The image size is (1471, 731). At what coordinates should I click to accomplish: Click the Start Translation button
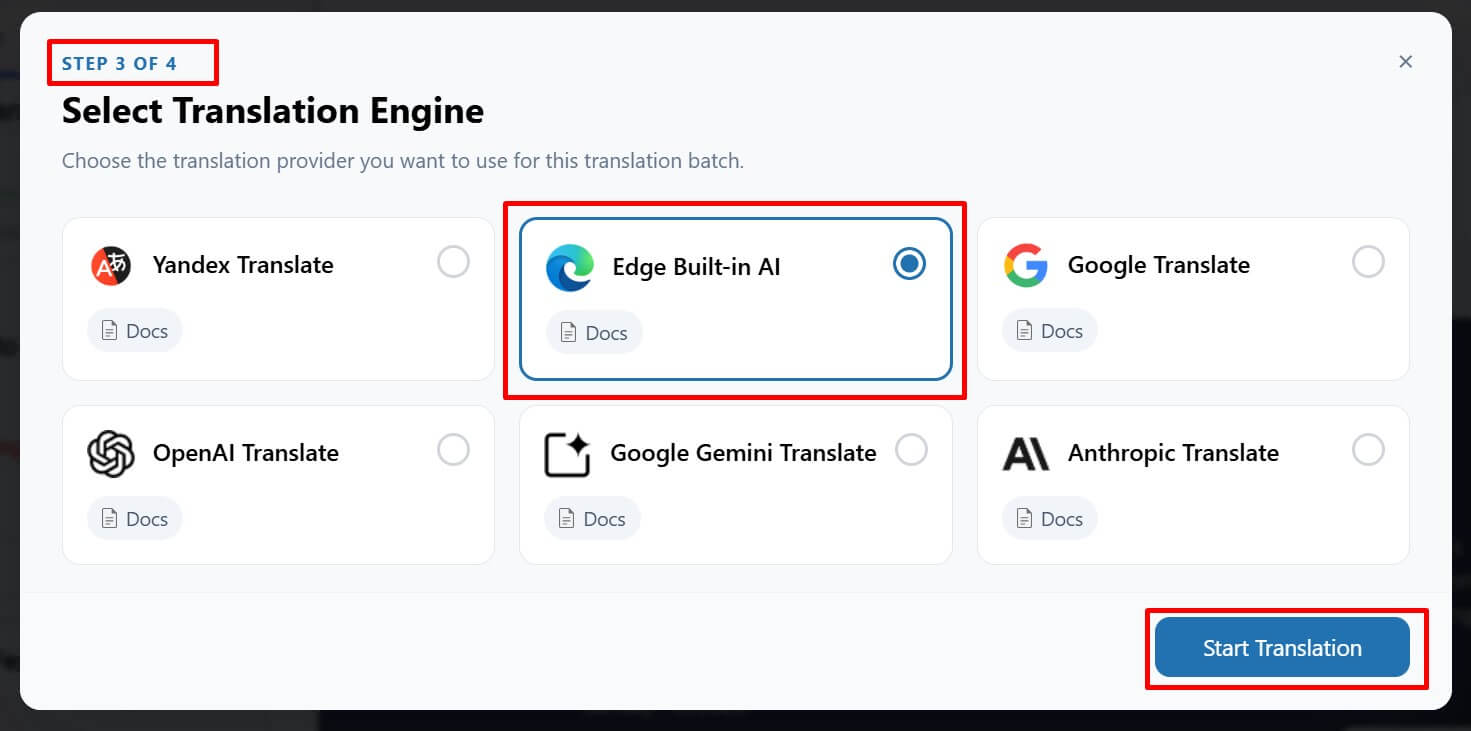pos(1282,648)
